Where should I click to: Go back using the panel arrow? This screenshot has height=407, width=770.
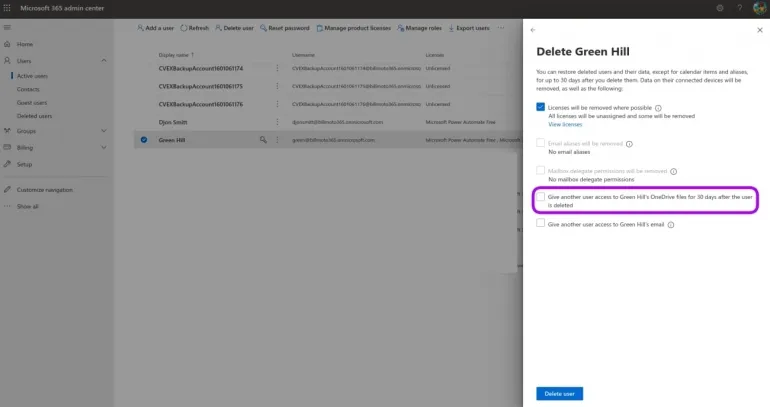[533, 30]
